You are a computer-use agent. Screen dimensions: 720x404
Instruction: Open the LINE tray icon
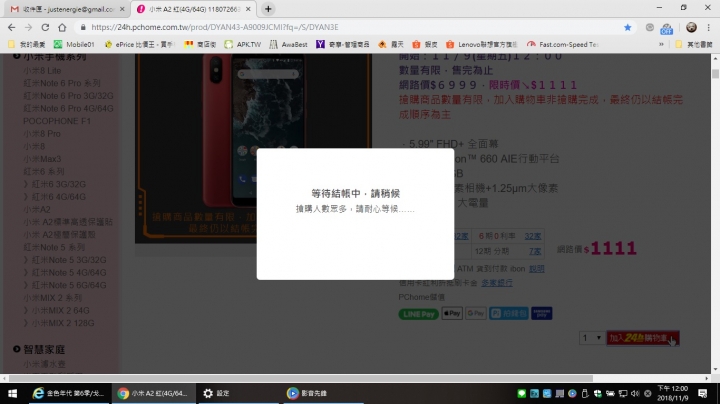point(522,393)
